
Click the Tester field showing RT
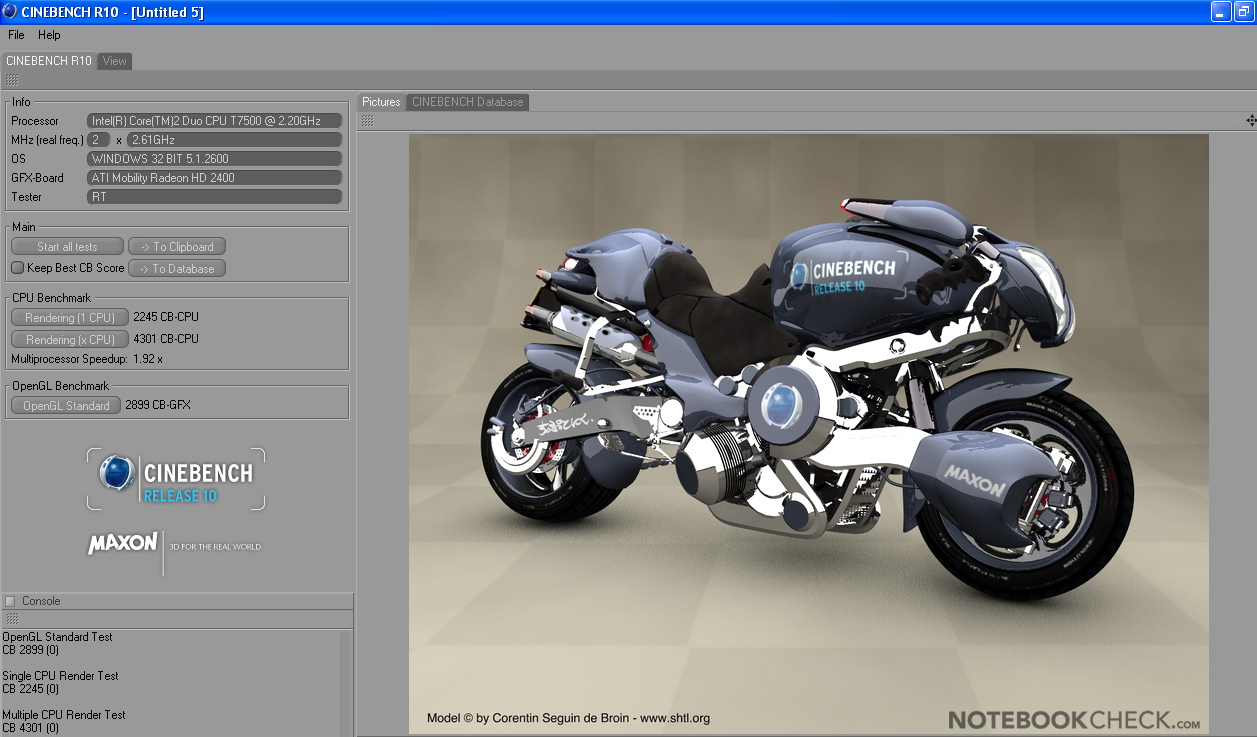coord(215,197)
